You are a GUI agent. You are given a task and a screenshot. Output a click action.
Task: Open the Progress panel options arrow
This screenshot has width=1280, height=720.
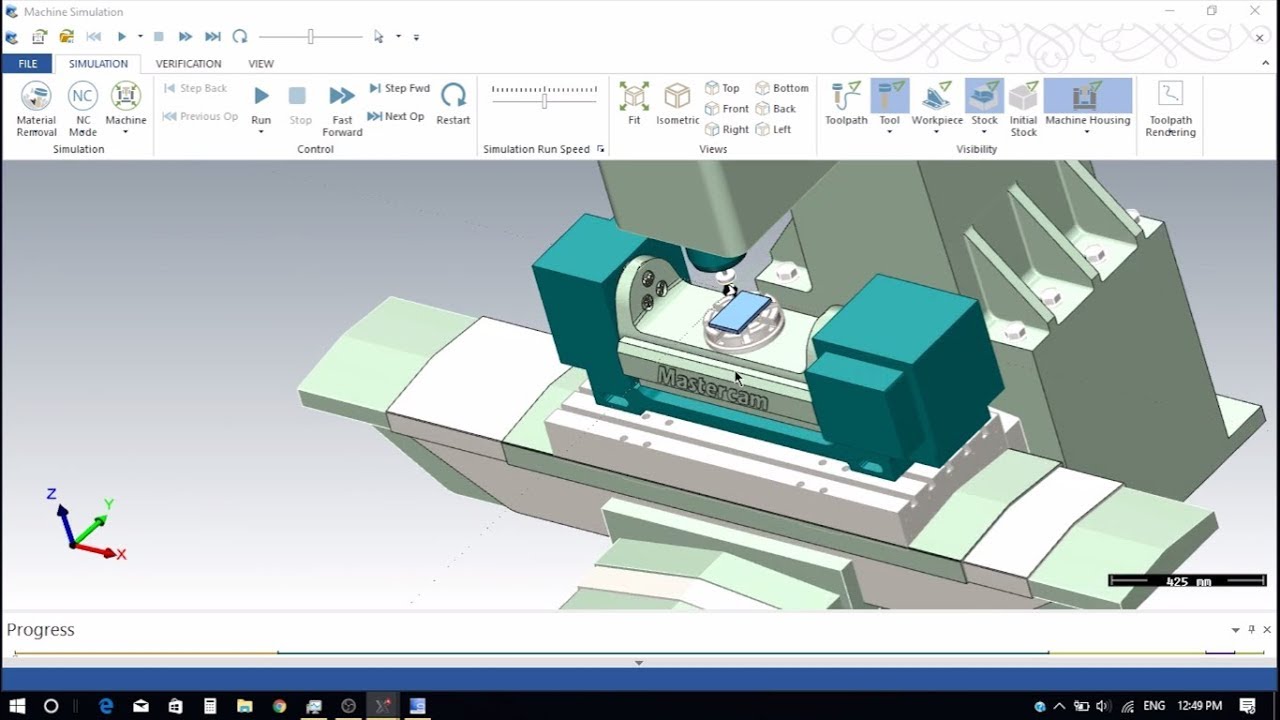(x=1235, y=630)
